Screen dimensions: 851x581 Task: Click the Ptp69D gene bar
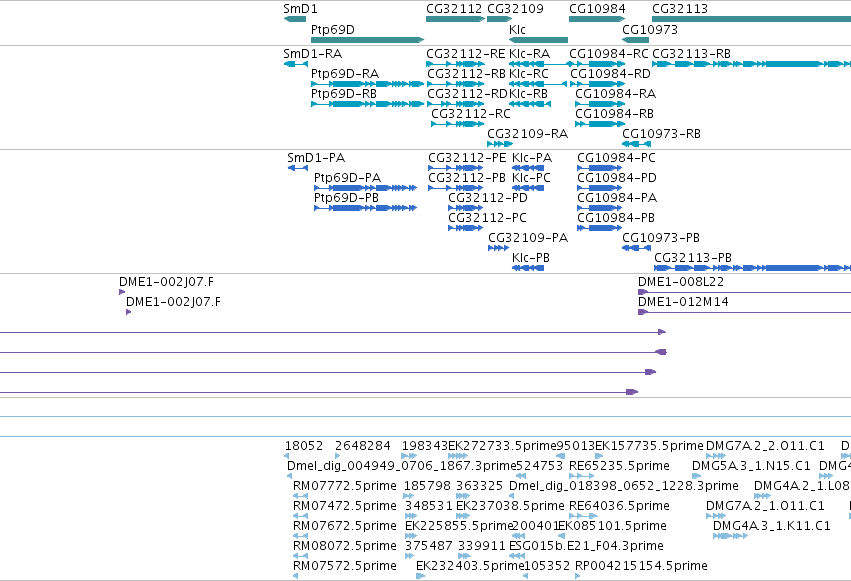tap(367, 40)
